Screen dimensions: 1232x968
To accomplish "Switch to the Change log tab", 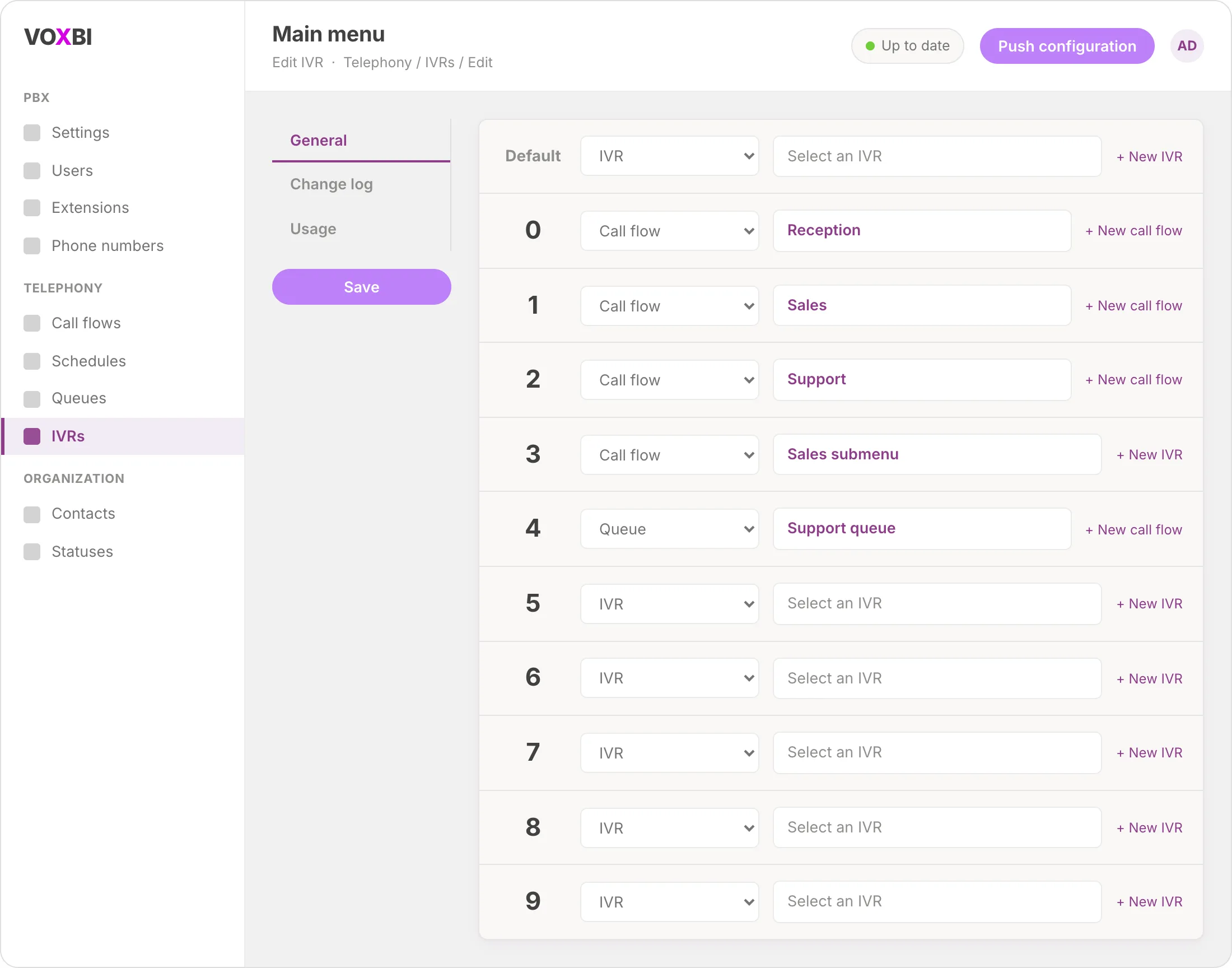I will click(x=361, y=184).
